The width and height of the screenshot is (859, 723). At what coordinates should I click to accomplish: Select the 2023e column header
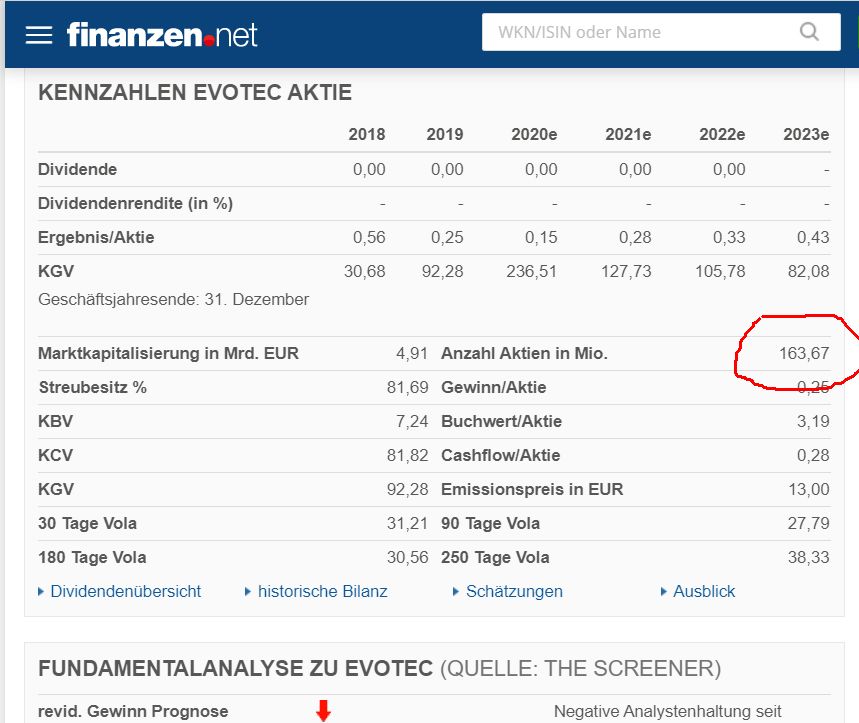point(806,134)
